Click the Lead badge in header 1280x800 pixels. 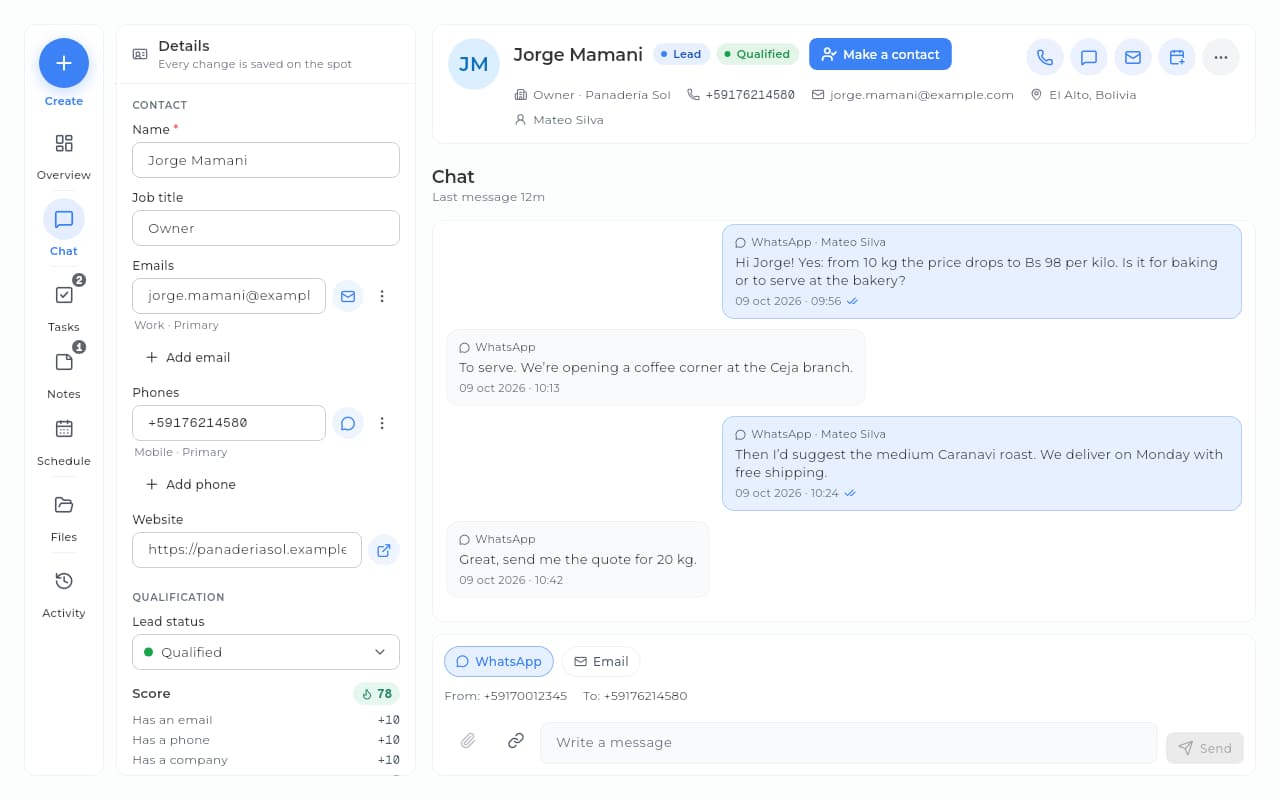point(682,54)
